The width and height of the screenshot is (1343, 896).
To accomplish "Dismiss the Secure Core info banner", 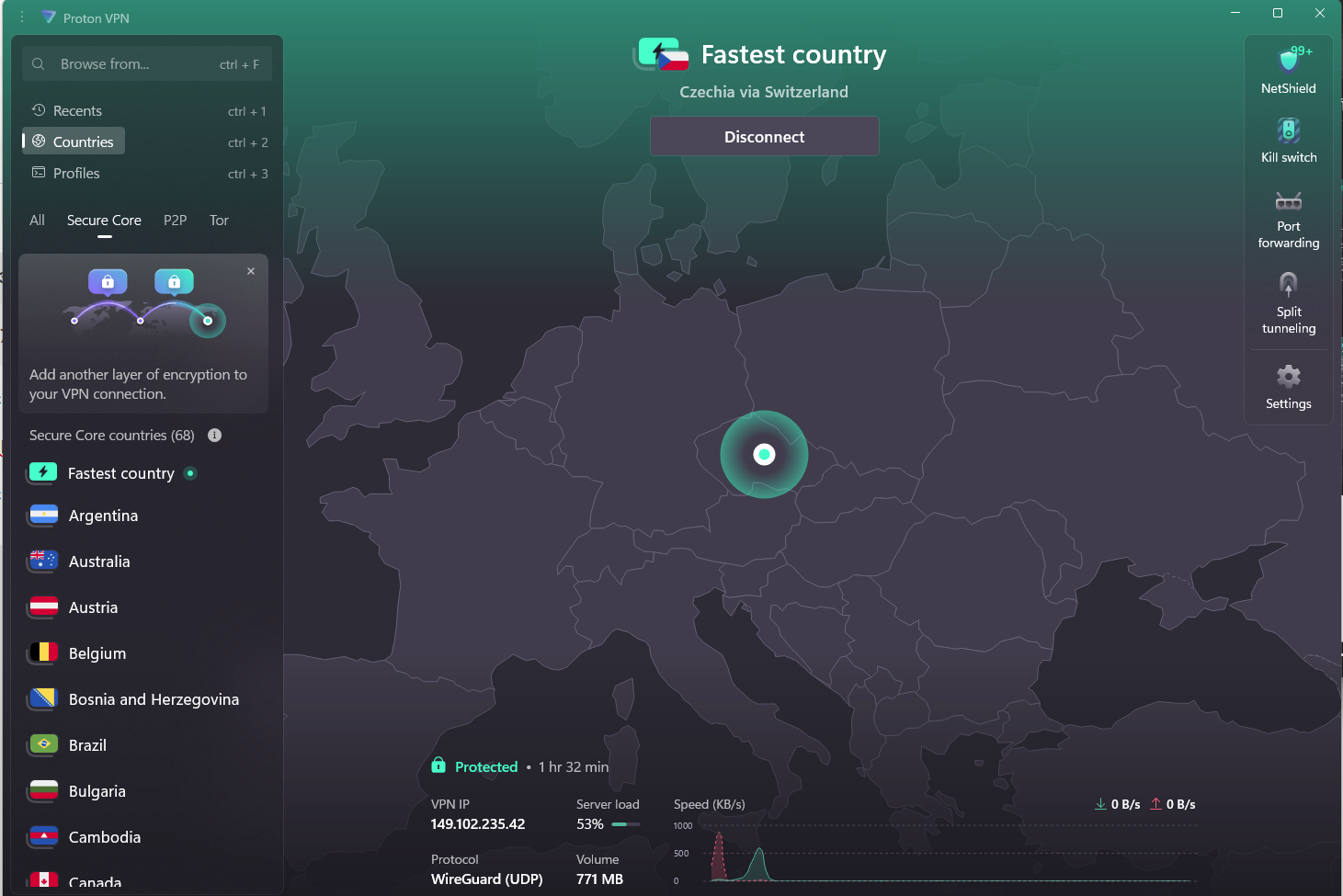I will 251,271.
